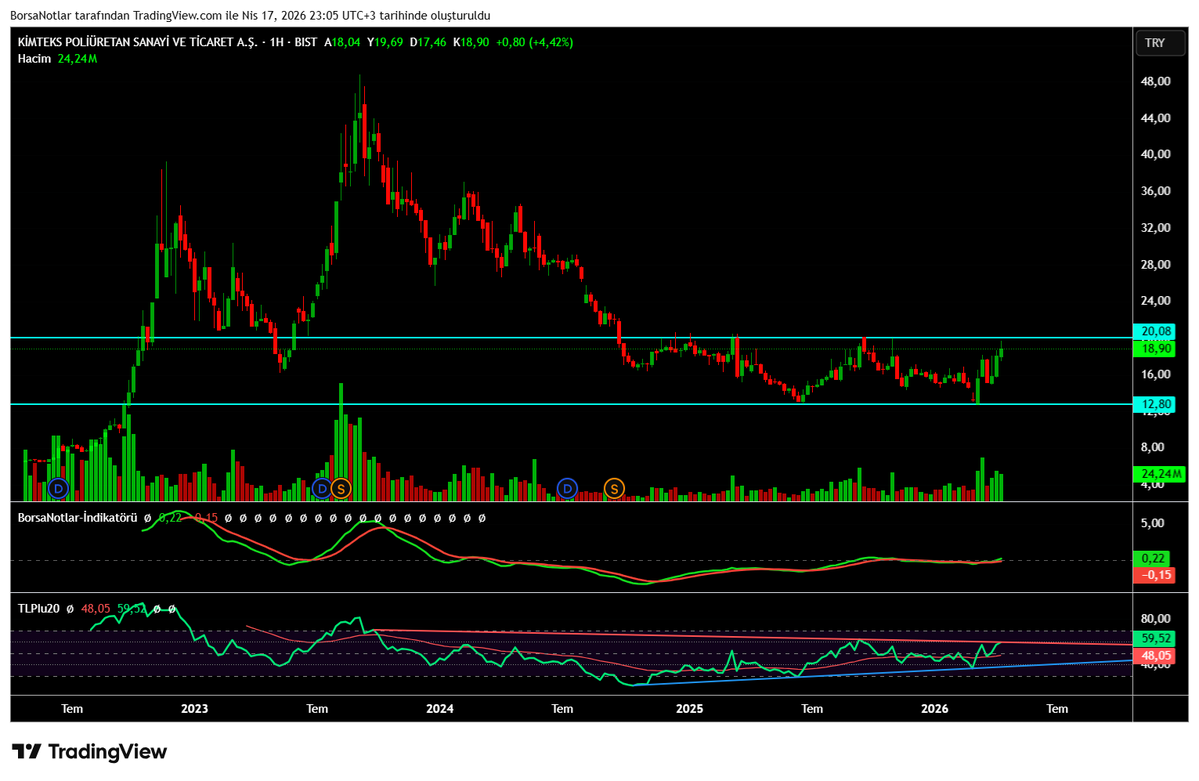Click the D marker beside the first S marker
The height and width of the screenshot is (781, 1199).
click(323, 488)
